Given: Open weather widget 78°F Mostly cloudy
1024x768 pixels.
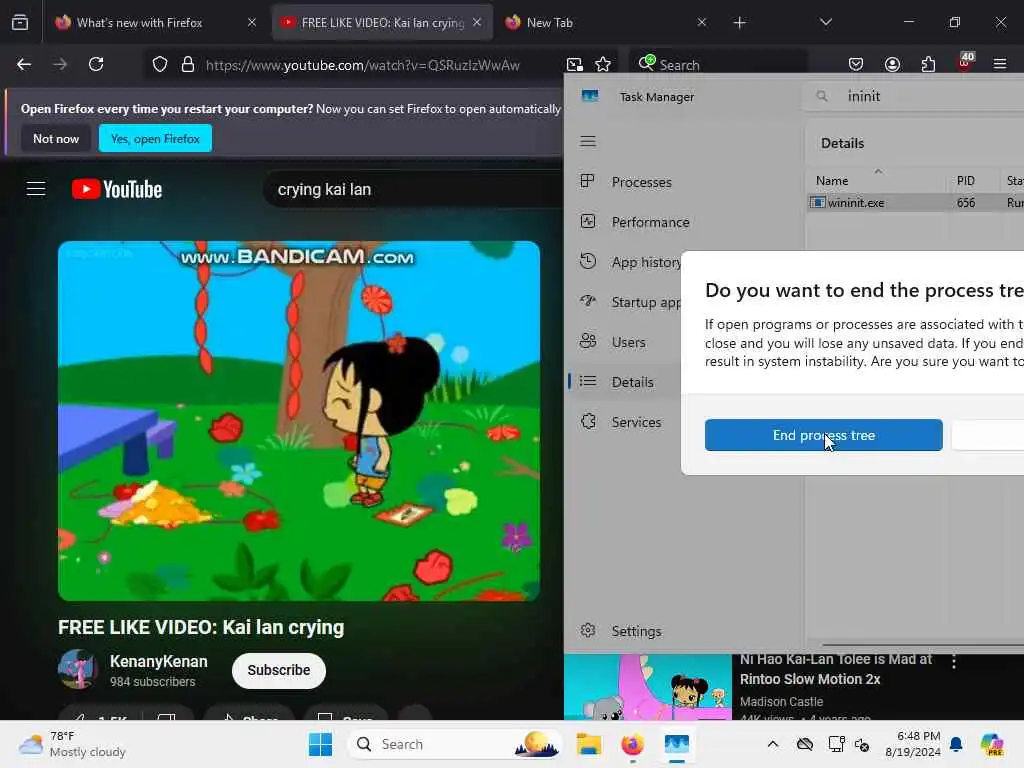Looking at the screenshot, I should pos(73,744).
